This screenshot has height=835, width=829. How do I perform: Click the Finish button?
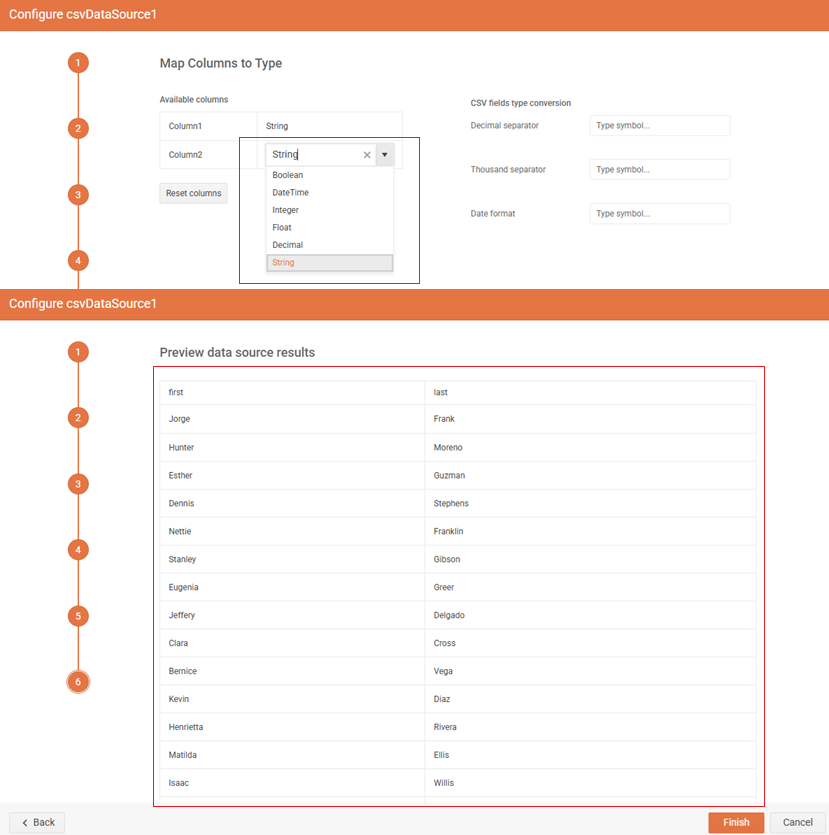[x=736, y=823]
